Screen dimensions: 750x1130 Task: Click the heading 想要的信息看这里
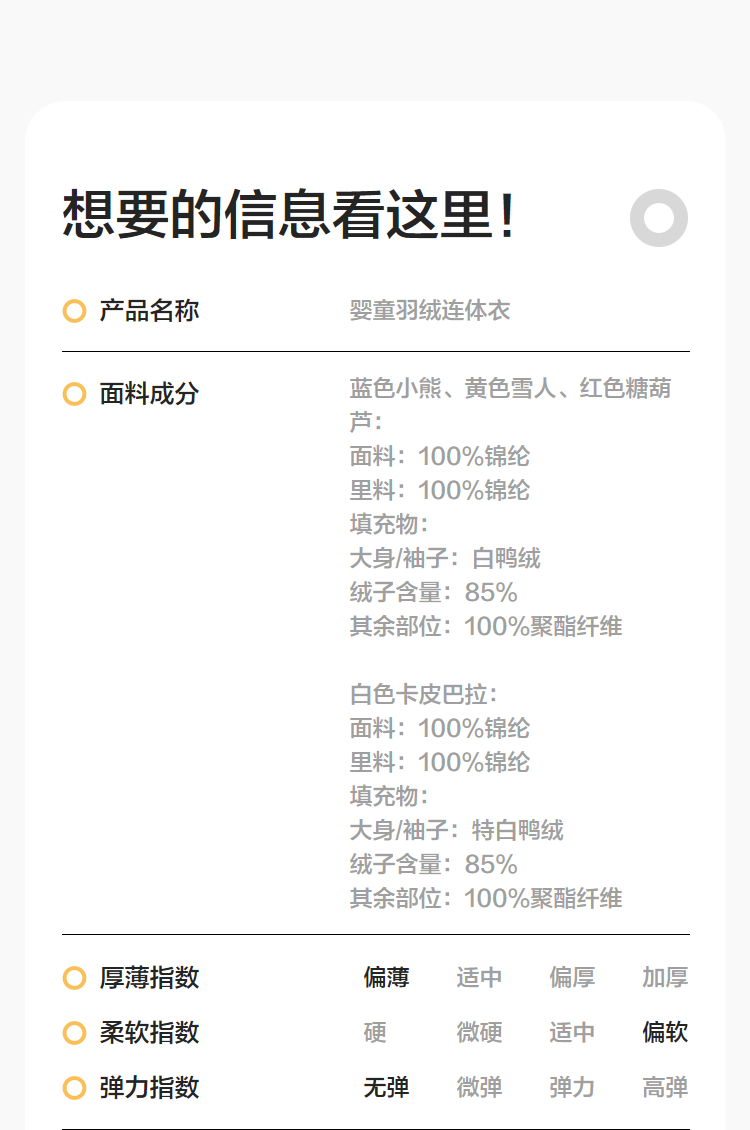pos(290,215)
